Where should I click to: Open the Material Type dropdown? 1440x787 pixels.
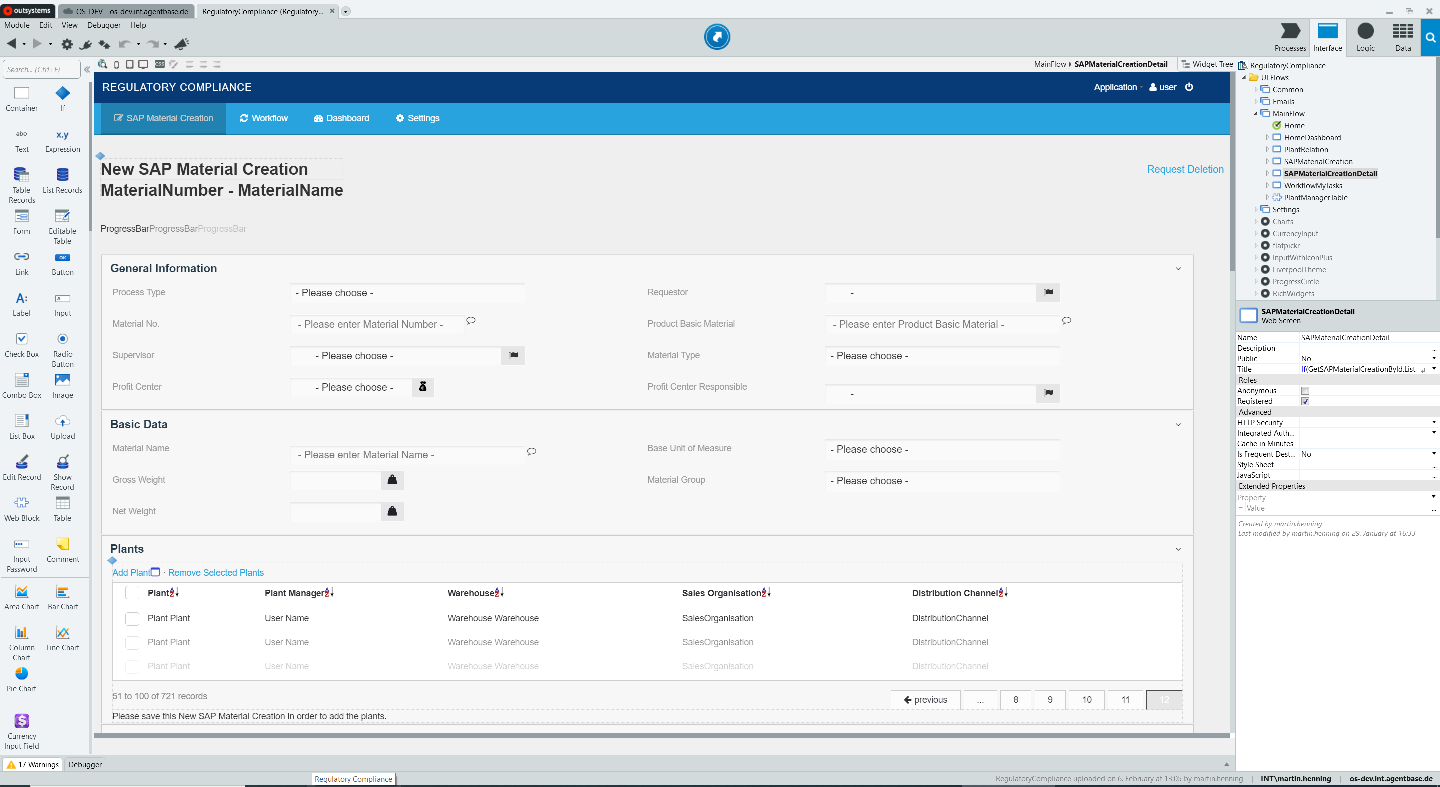click(941, 355)
